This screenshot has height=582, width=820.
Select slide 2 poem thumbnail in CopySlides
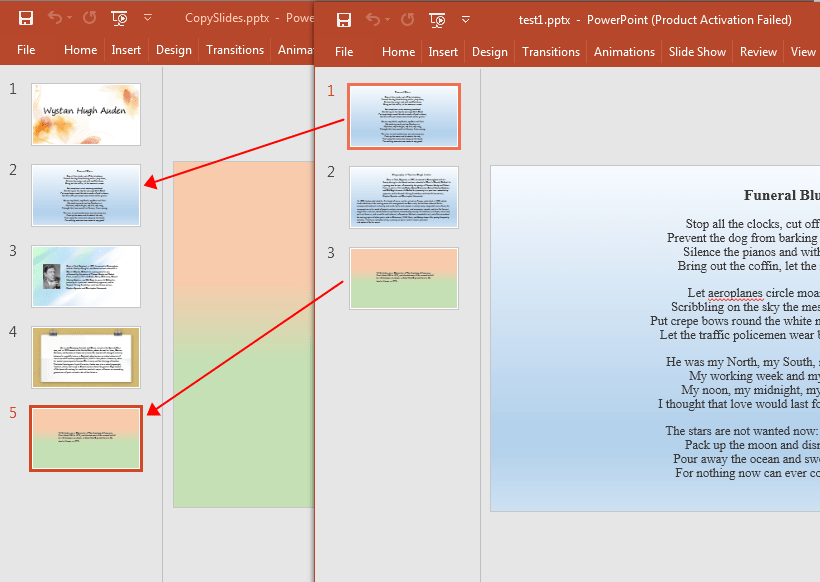86,196
